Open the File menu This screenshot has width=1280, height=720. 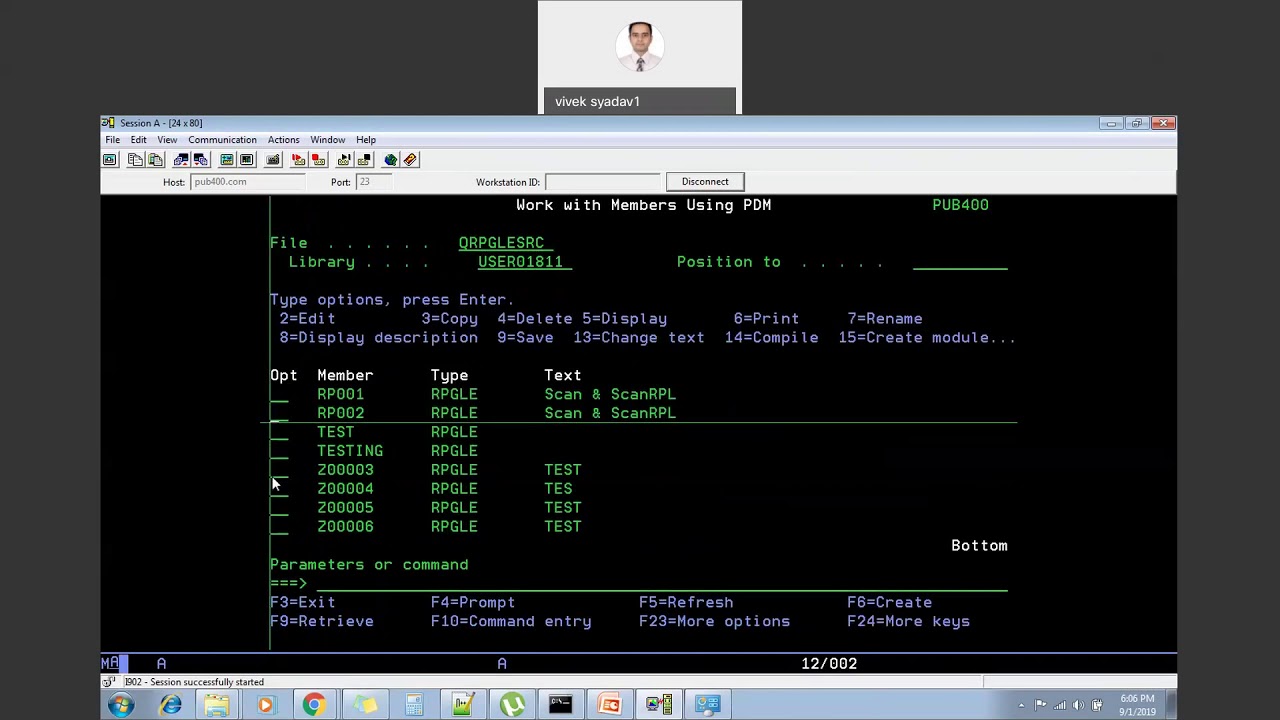coord(113,140)
